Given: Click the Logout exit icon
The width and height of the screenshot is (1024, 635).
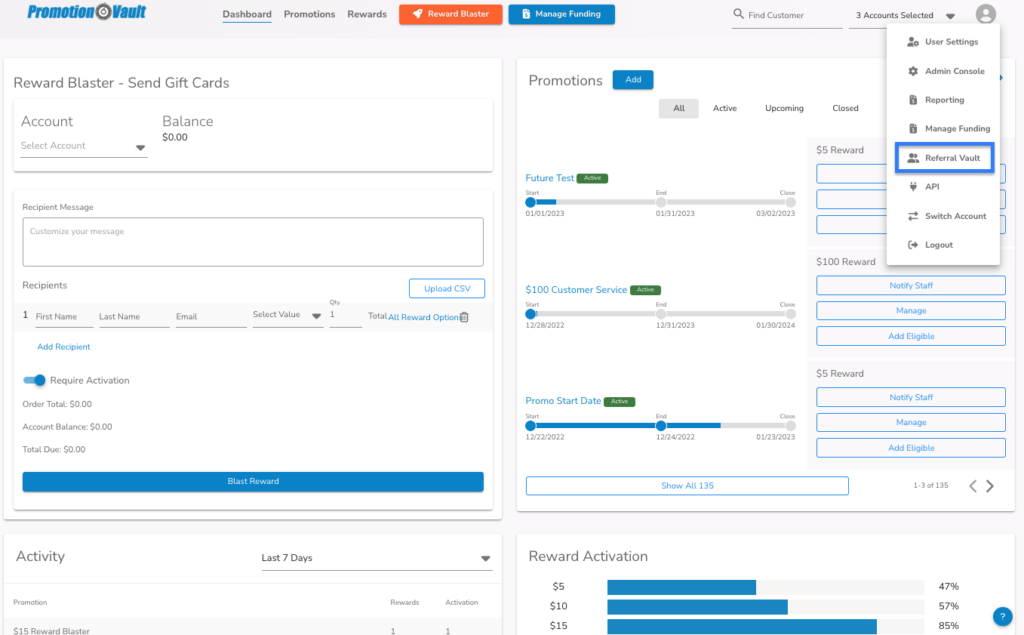Looking at the screenshot, I should pyautogui.click(x=913, y=245).
